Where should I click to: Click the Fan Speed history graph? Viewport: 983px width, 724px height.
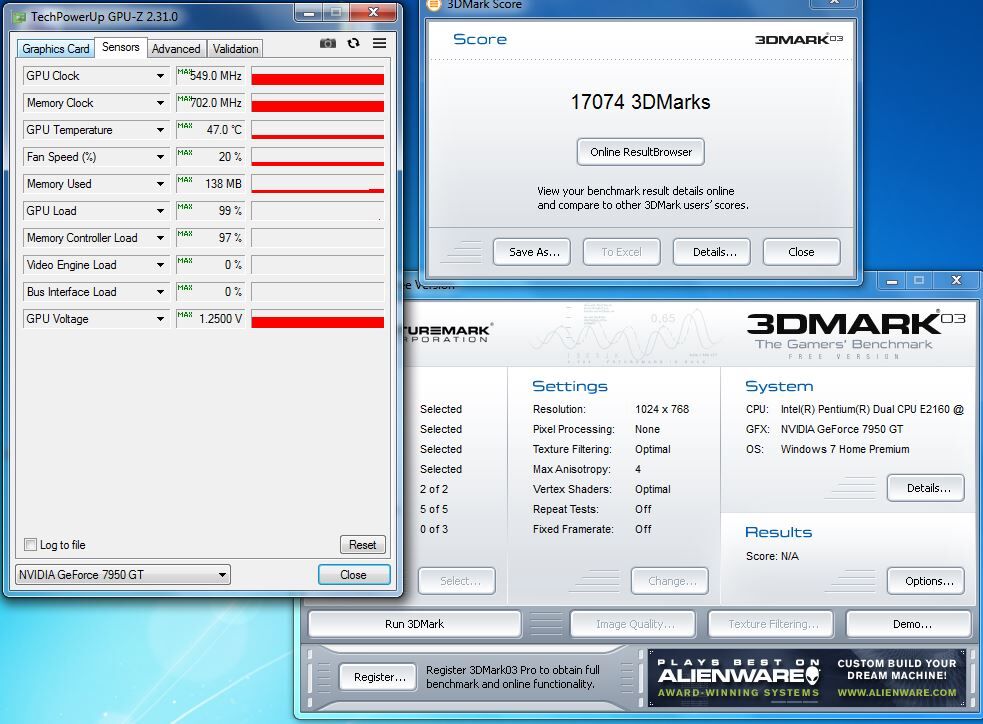317,157
